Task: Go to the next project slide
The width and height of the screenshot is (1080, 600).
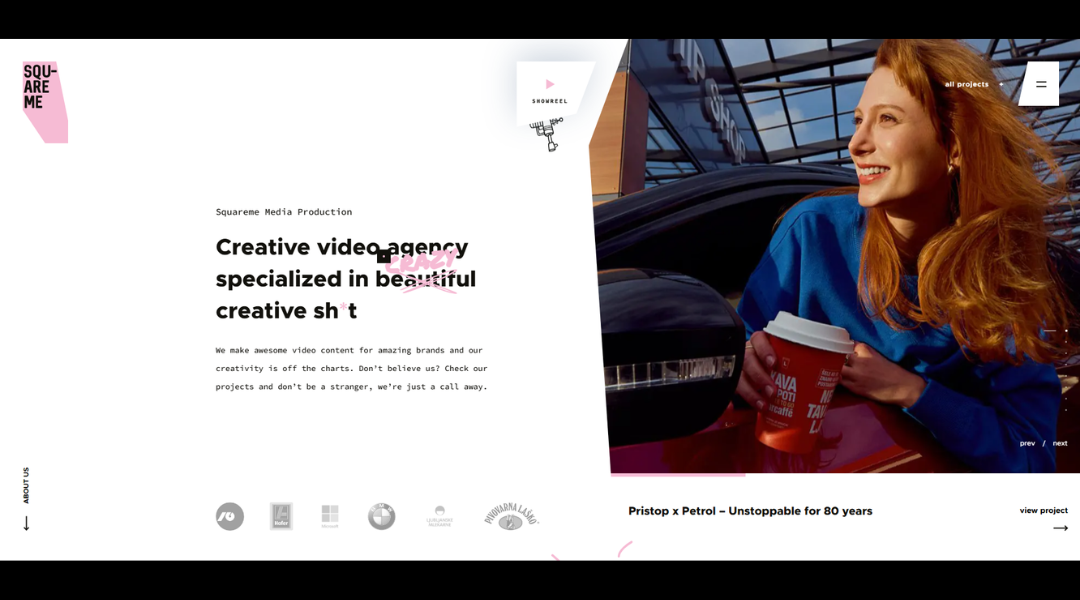Action: coord(1060,443)
